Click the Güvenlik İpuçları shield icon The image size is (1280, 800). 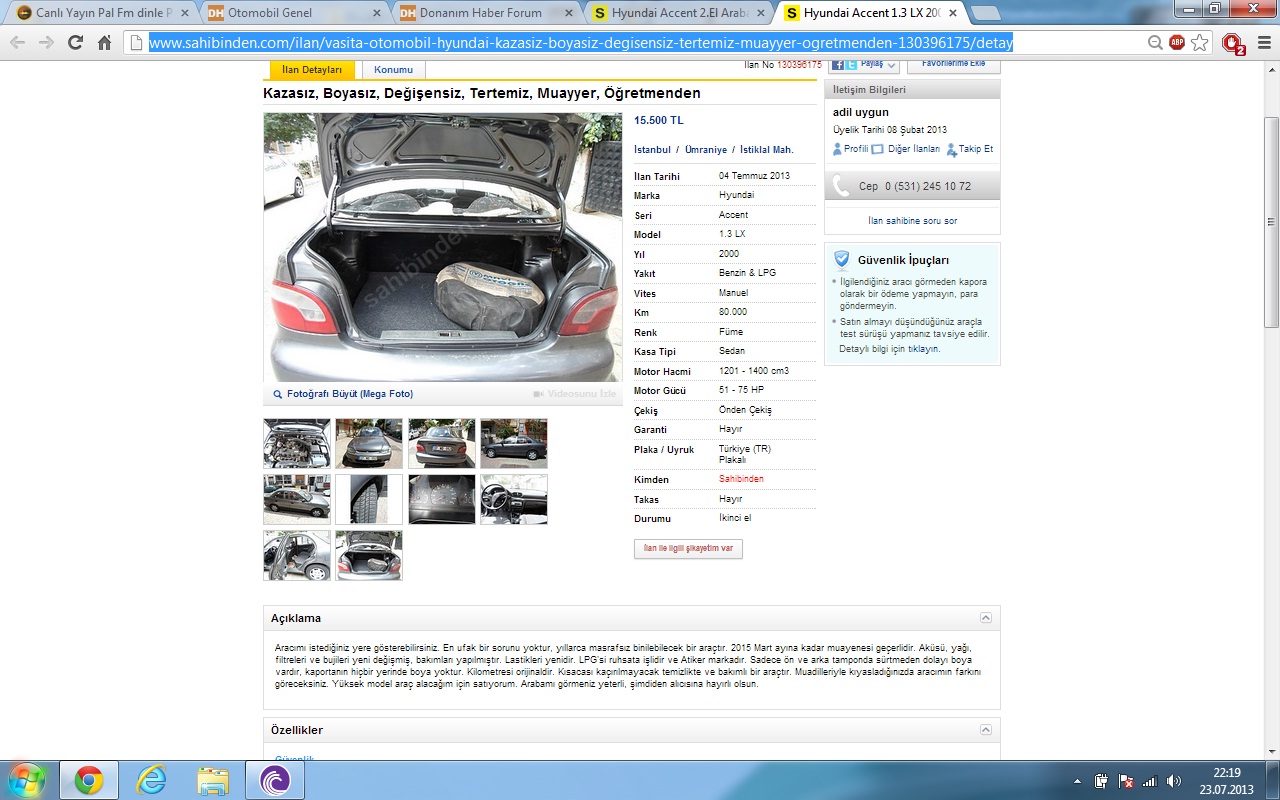842,259
